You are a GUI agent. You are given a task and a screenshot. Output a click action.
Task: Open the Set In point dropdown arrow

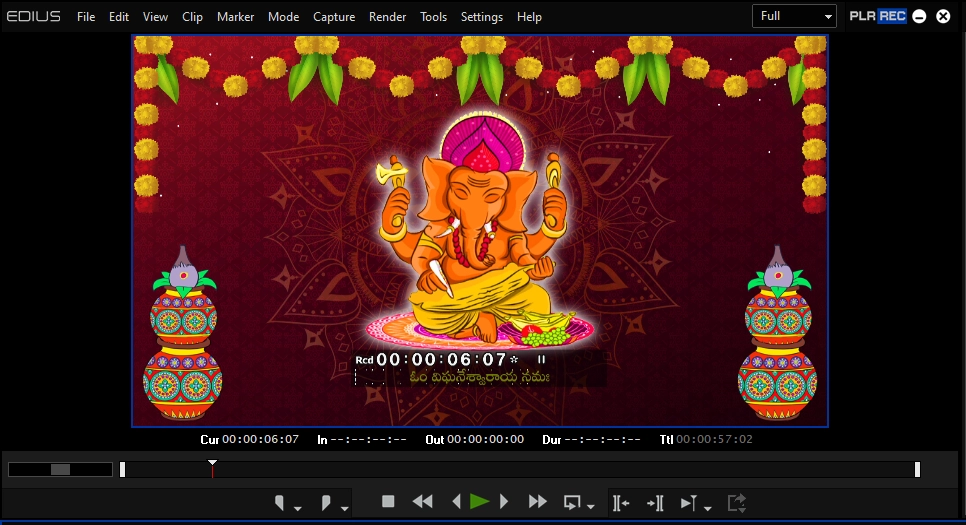point(298,508)
